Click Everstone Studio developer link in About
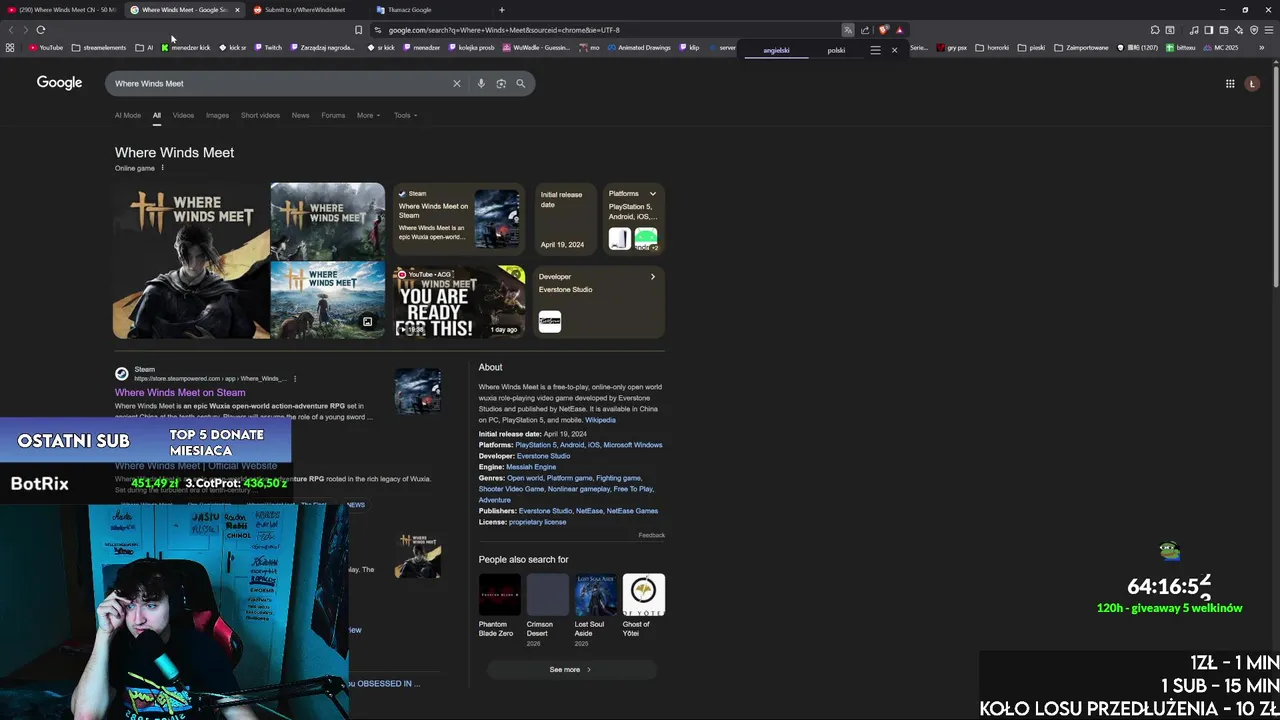 pos(543,456)
